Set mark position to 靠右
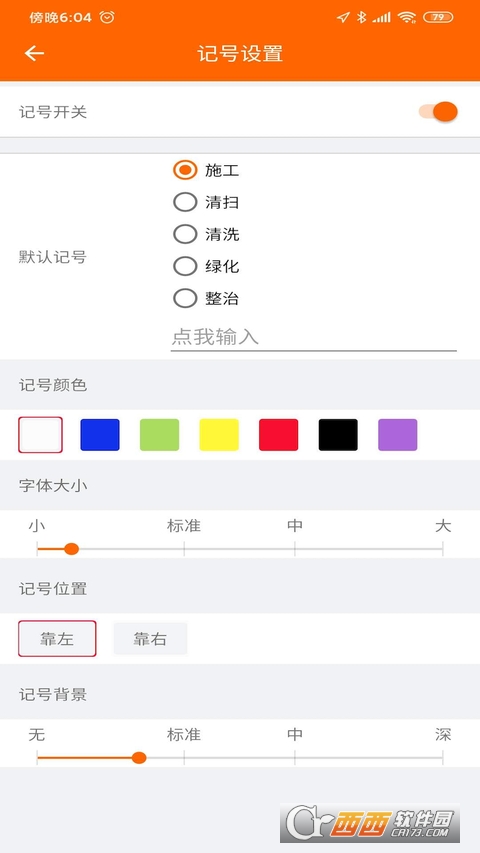Screen dimensions: 480x853 point(150,639)
